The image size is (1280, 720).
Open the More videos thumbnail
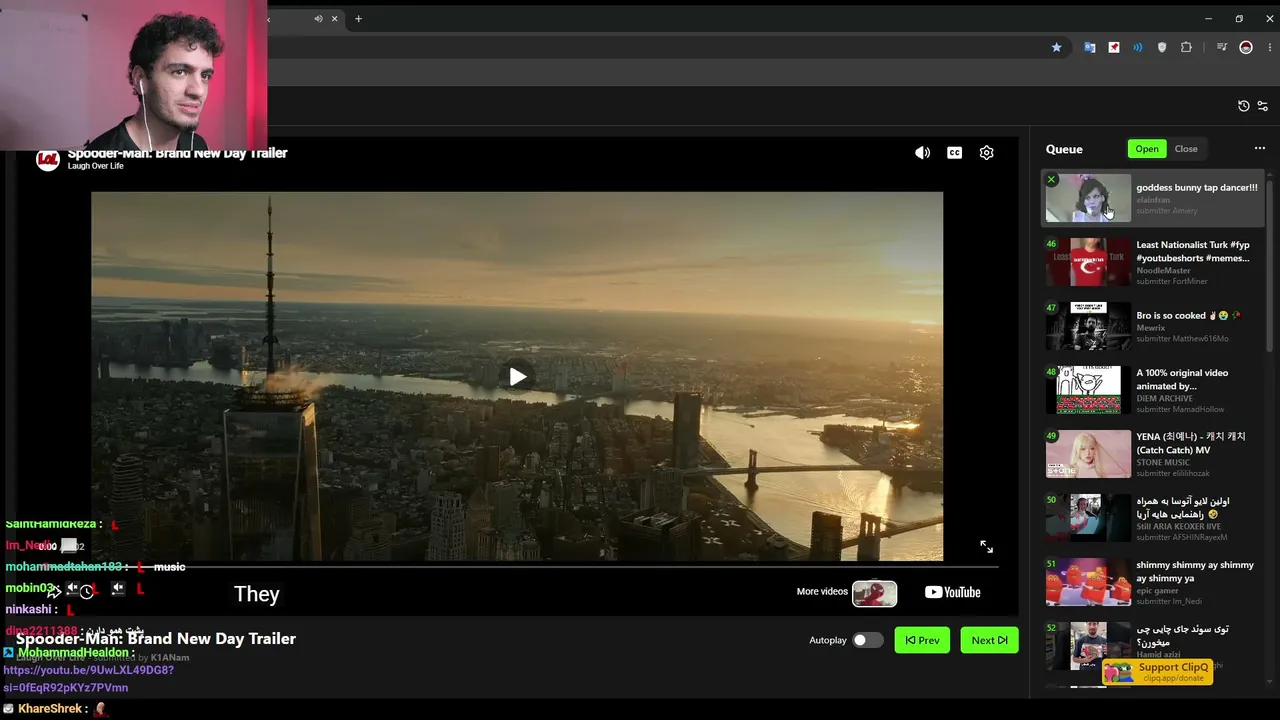(874, 593)
